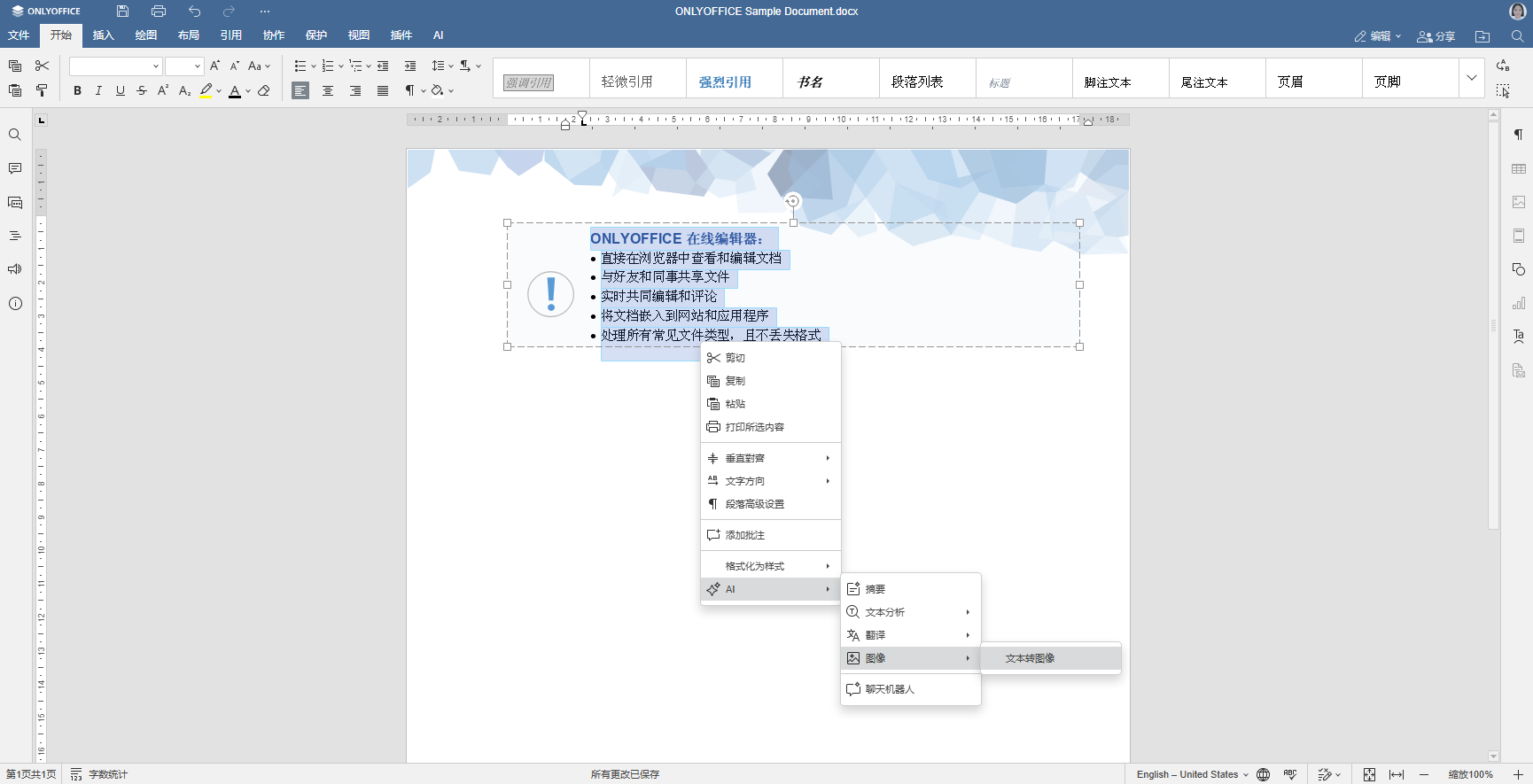Toggle Bold formatting
1533x784 pixels.
77,90
